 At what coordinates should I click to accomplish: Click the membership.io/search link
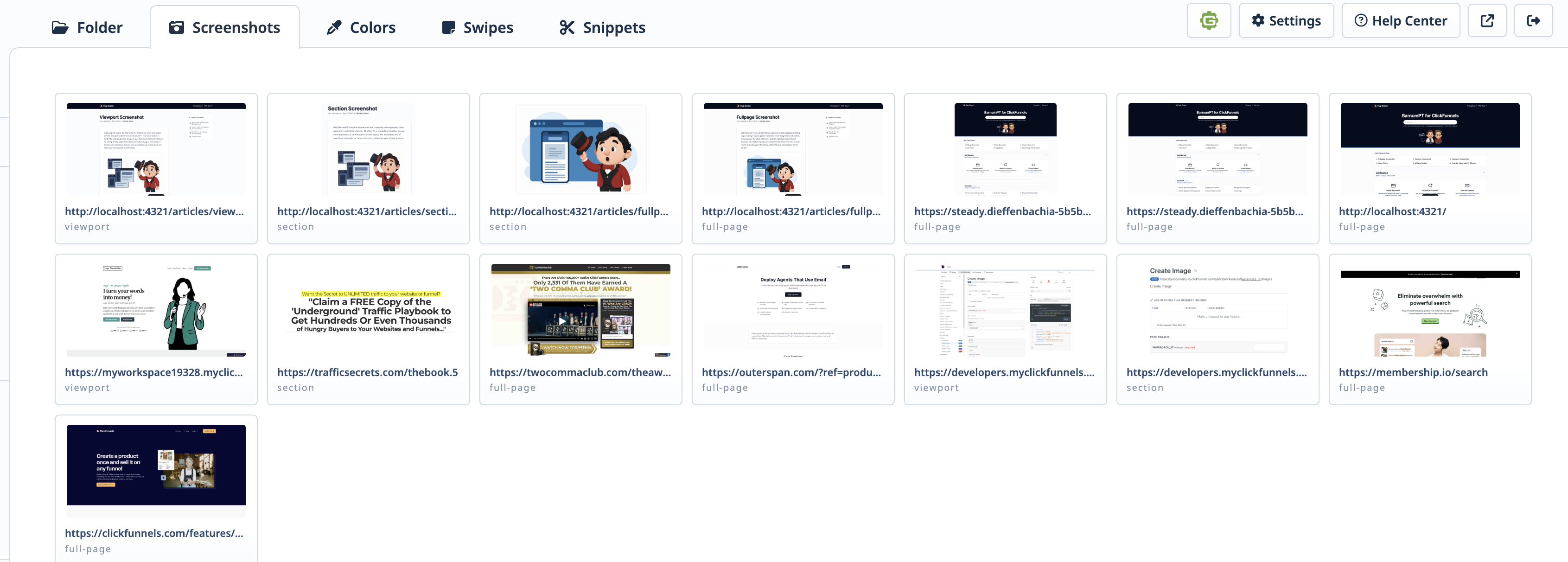tap(1412, 372)
